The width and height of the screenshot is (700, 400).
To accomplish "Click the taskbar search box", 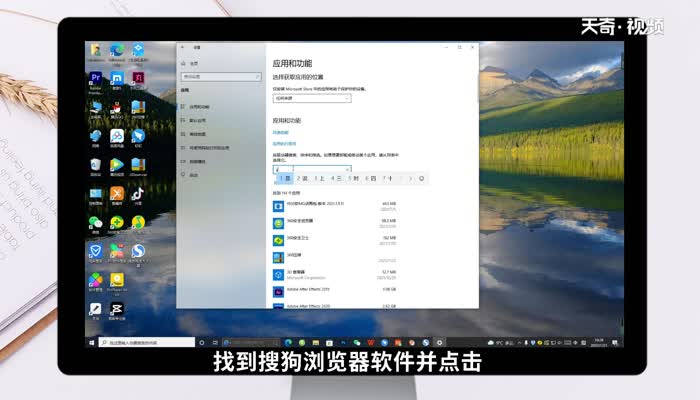I will tap(147, 342).
